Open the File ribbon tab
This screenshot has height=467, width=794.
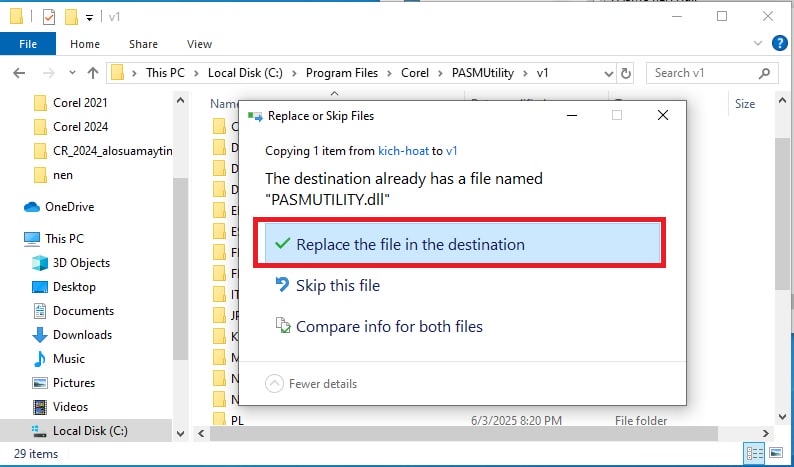[28, 44]
